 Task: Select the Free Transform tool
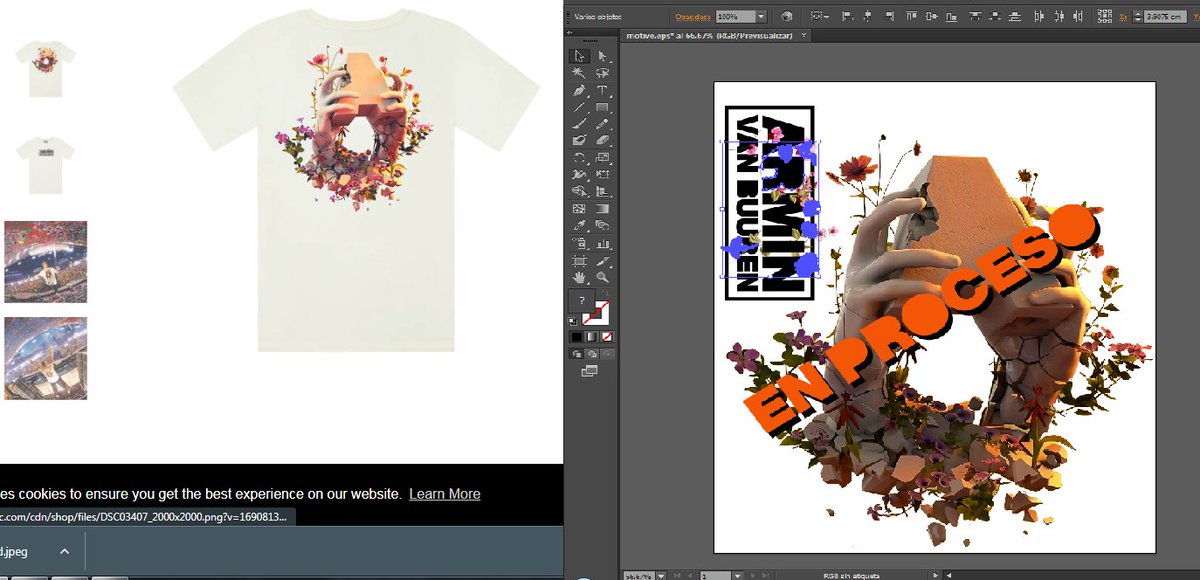(602, 174)
